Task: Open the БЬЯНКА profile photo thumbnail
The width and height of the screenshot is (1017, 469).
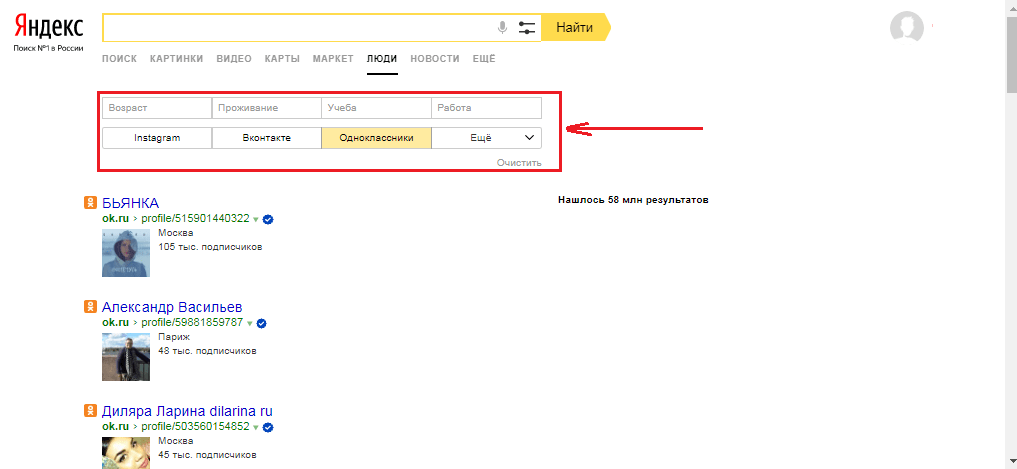Action: tap(126, 253)
